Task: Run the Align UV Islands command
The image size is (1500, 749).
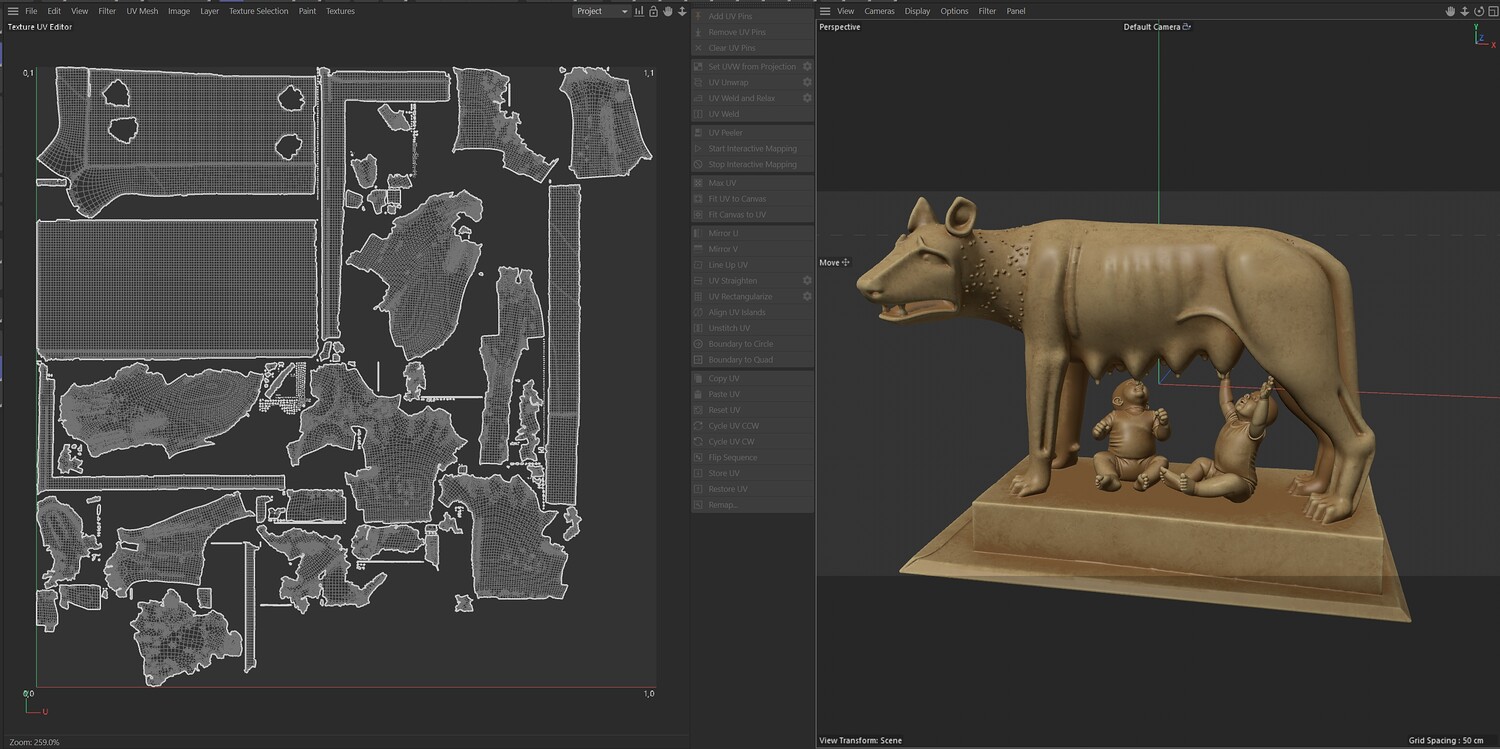Action: click(752, 312)
